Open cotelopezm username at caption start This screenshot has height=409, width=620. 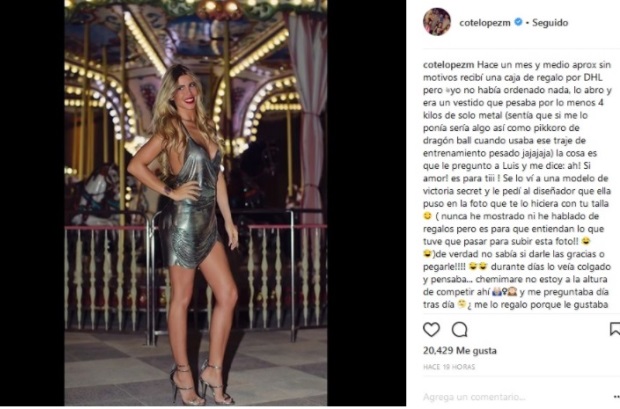(447, 65)
